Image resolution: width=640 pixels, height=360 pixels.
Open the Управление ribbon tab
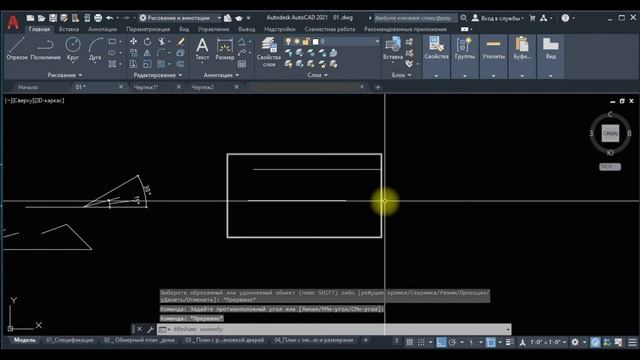[x=213, y=29]
